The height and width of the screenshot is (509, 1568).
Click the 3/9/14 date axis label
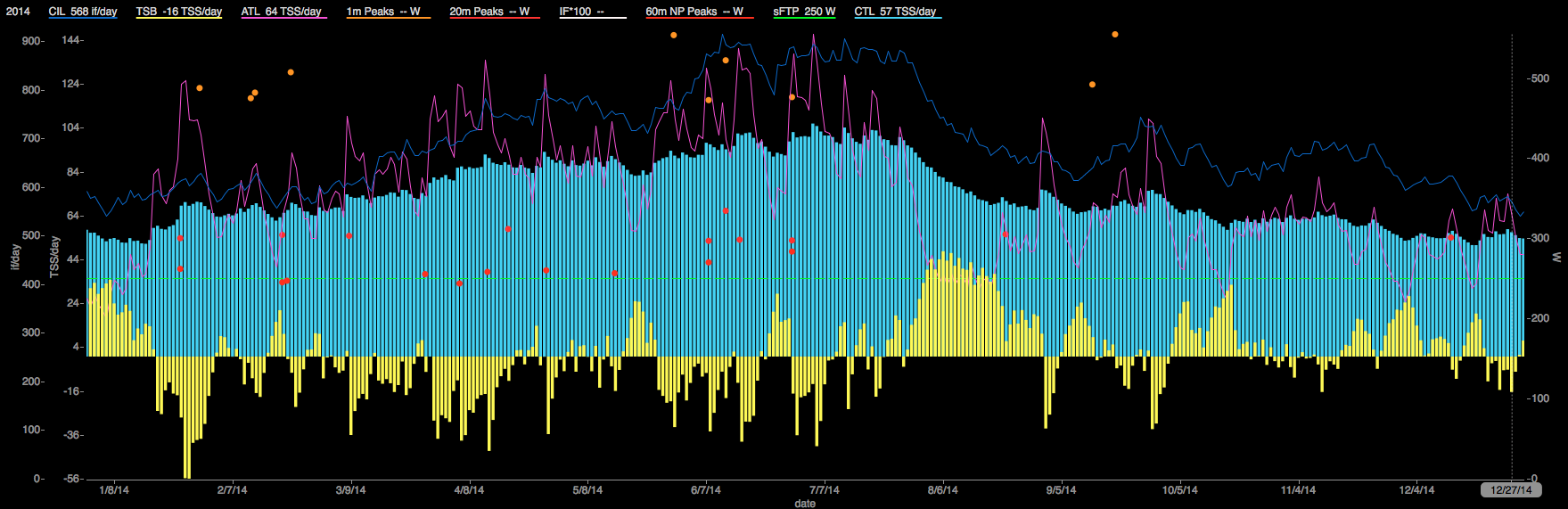pos(350,490)
